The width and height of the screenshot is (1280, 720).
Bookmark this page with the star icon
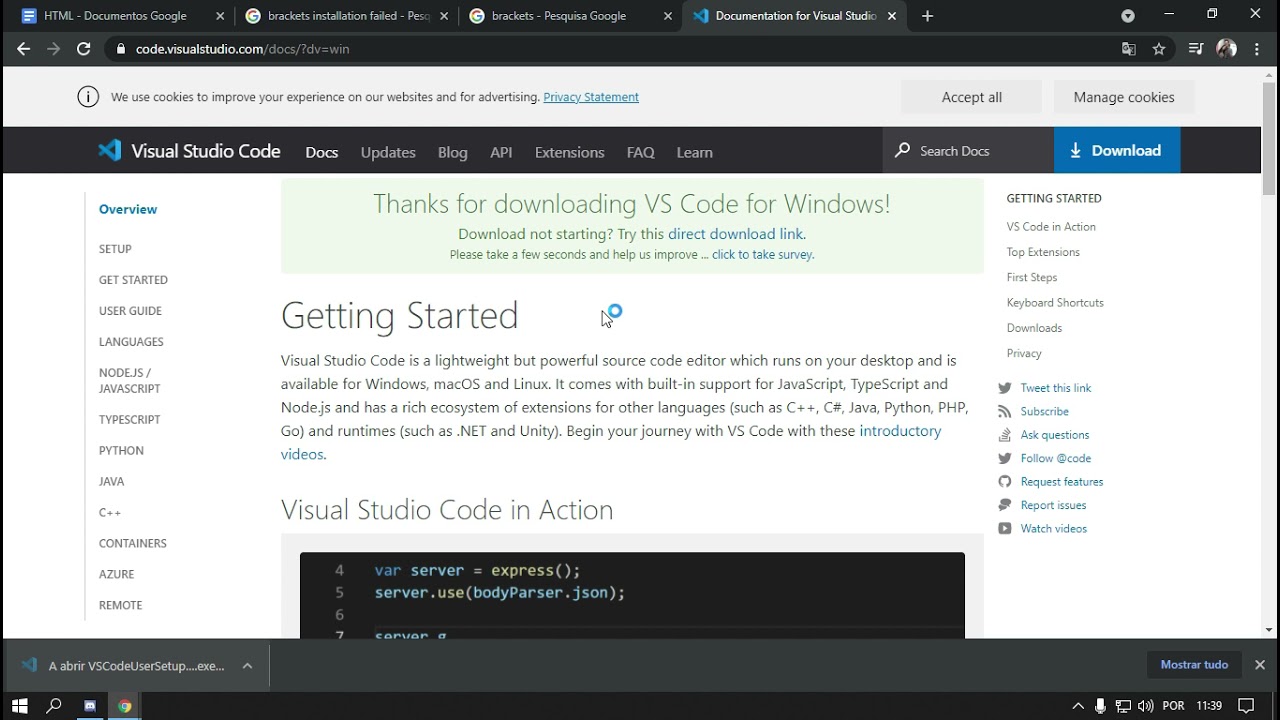coord(1159,48)
